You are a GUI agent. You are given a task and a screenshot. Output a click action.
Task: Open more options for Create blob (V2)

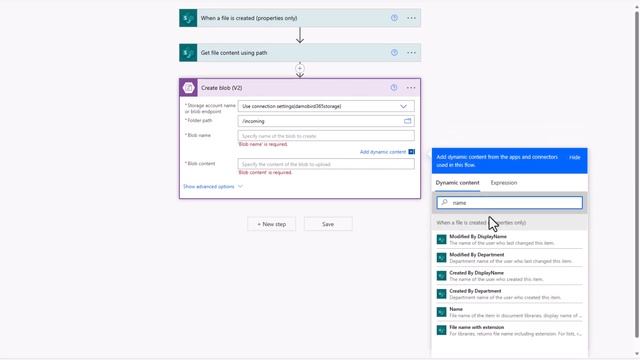pyautogui.click(x=411, y=88)
